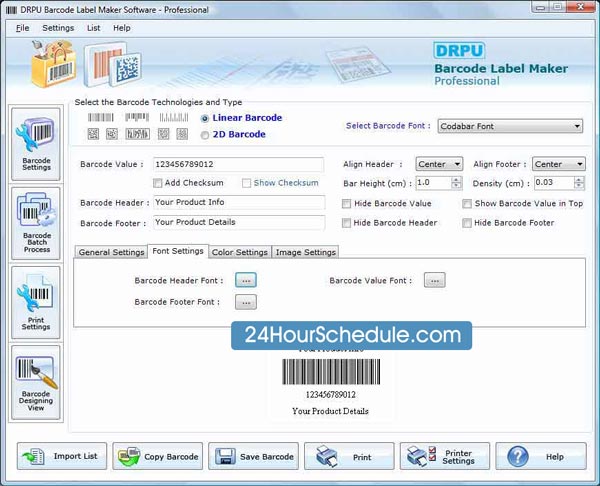Screen dimensions: 600x486
Task: Increase Bar Height value
Action: [x=456, y=179]
